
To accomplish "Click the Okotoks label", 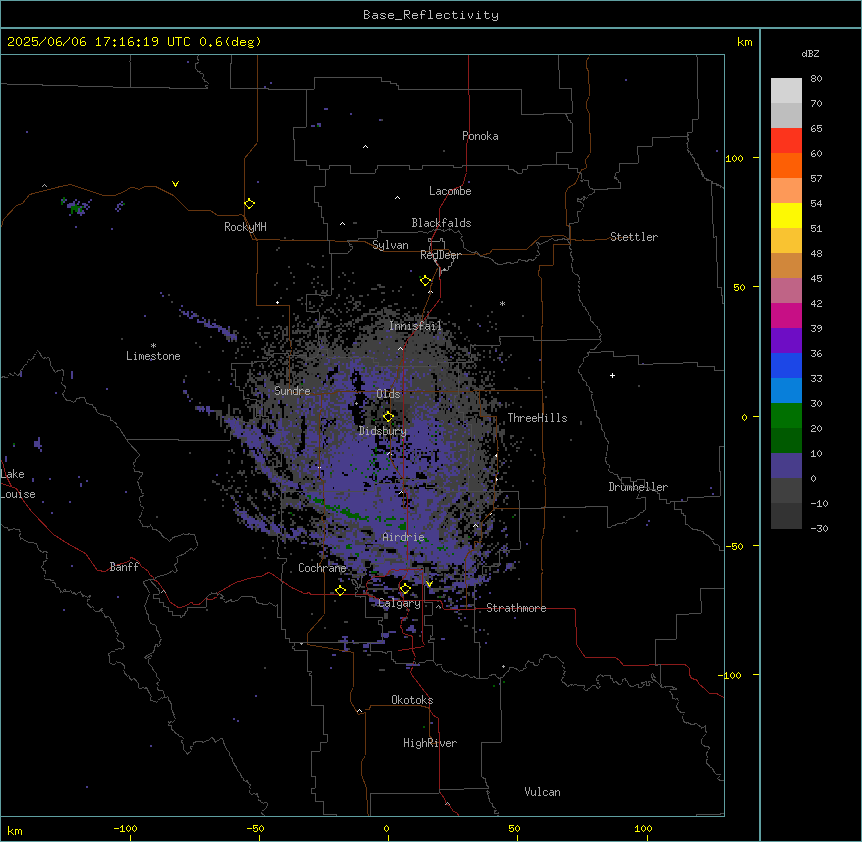I will [412, 700].
